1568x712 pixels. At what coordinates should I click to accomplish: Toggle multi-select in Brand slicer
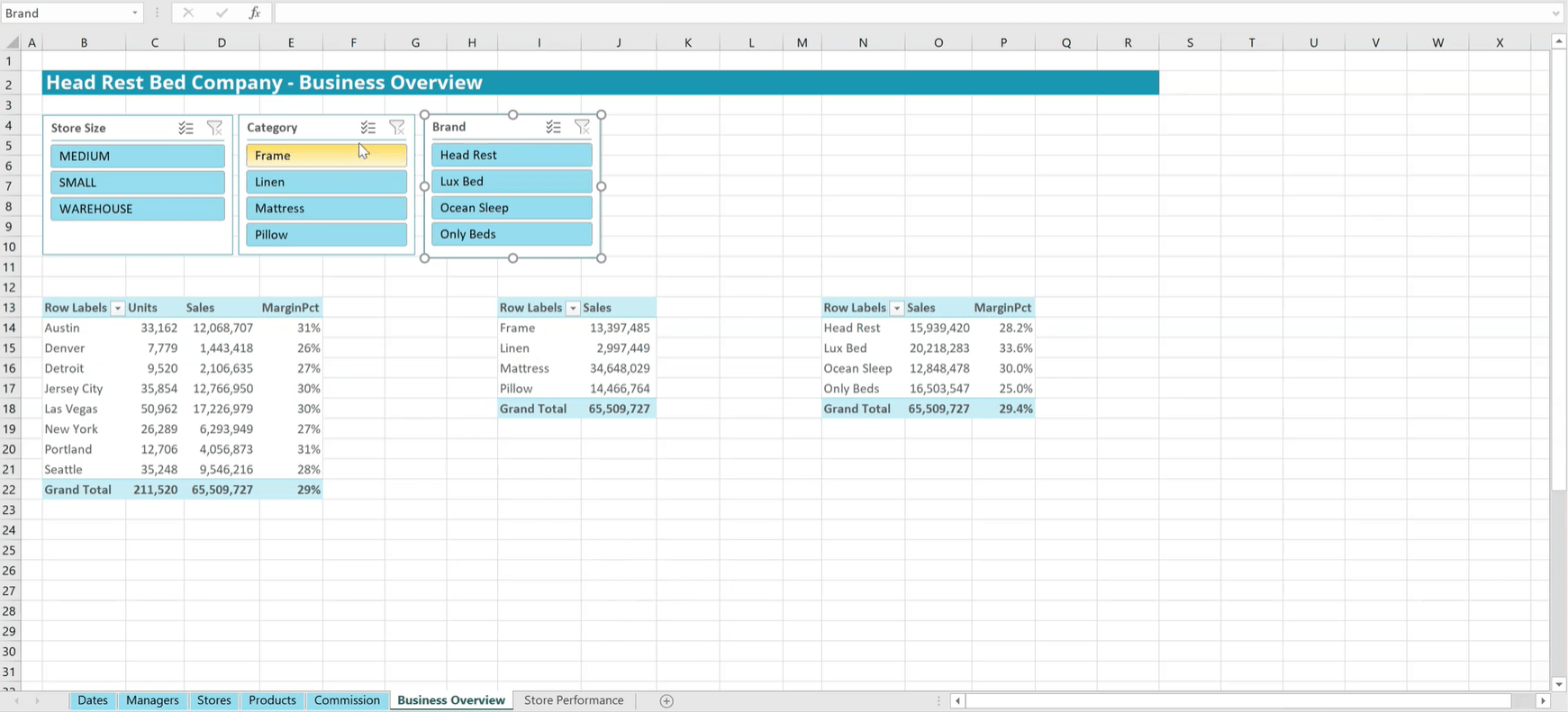coord(553,127)
